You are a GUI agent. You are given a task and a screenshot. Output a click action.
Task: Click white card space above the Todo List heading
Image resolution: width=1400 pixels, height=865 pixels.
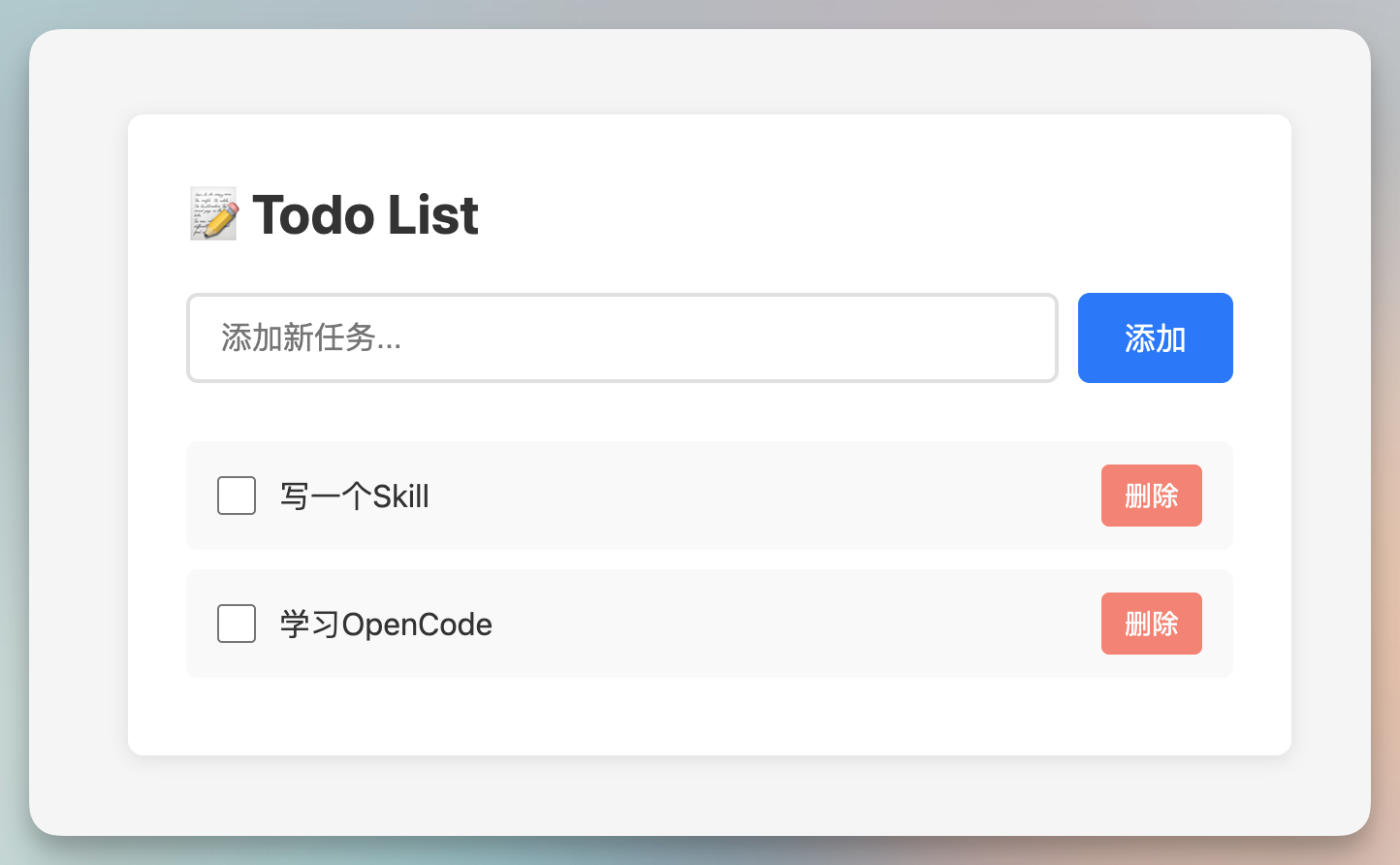click(708, 145)
